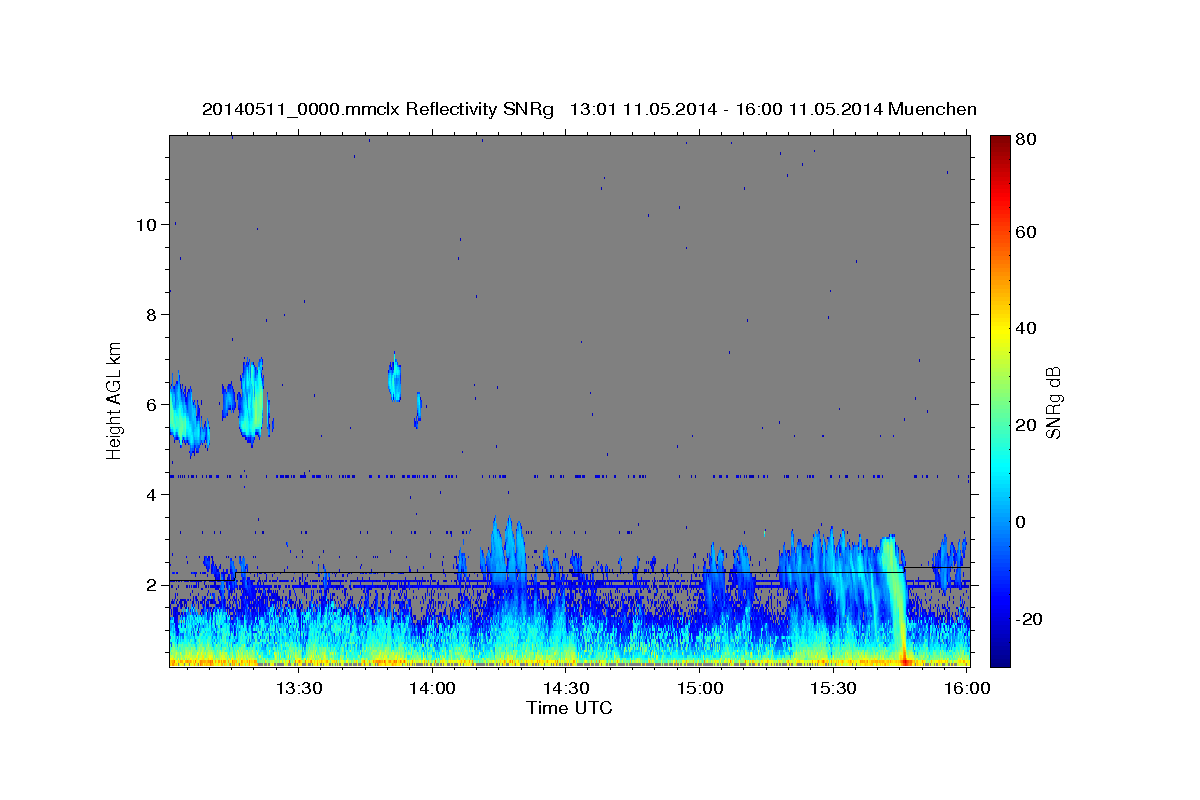Click the 'Muenchen' location label in title

click(932, 109)
